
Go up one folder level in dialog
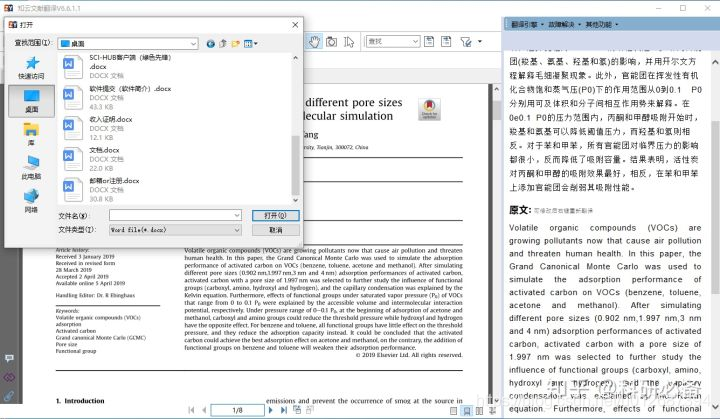(223, 44)
